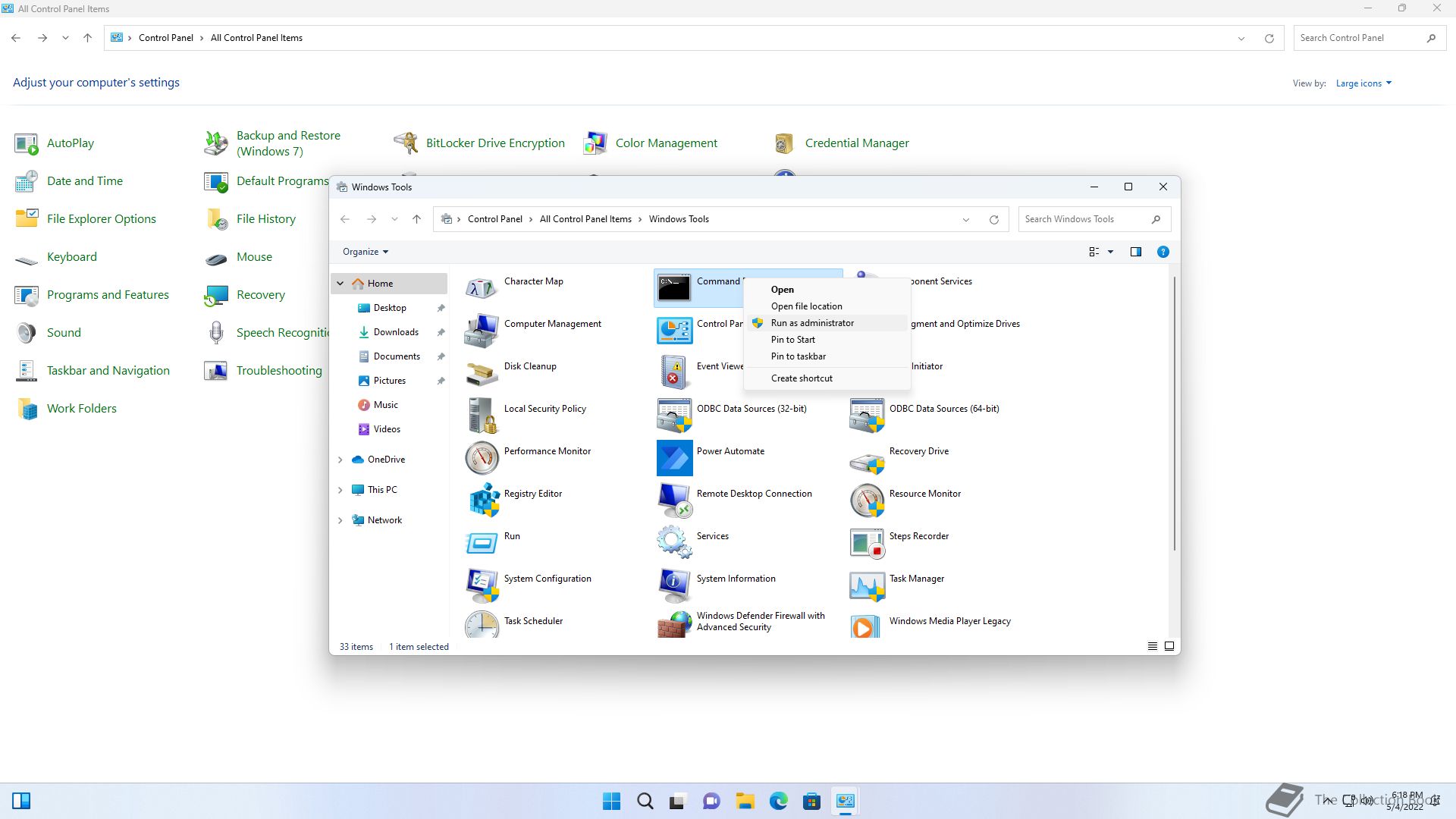Open the change view dropdown arrow
Viewport: 1456px width, 819px height.
[x=1110, y=252]
